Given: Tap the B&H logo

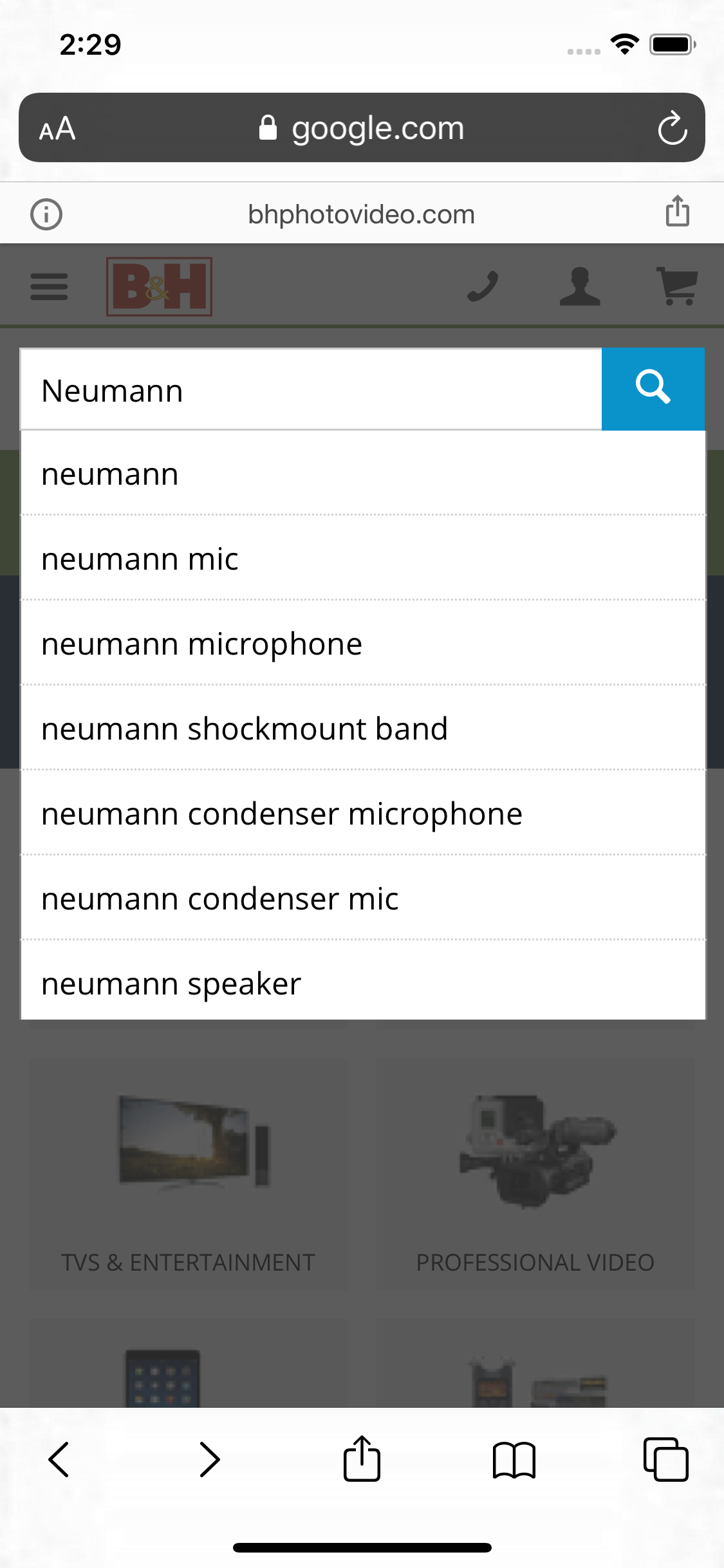Looking at the screenshot, I should [159, 287].
